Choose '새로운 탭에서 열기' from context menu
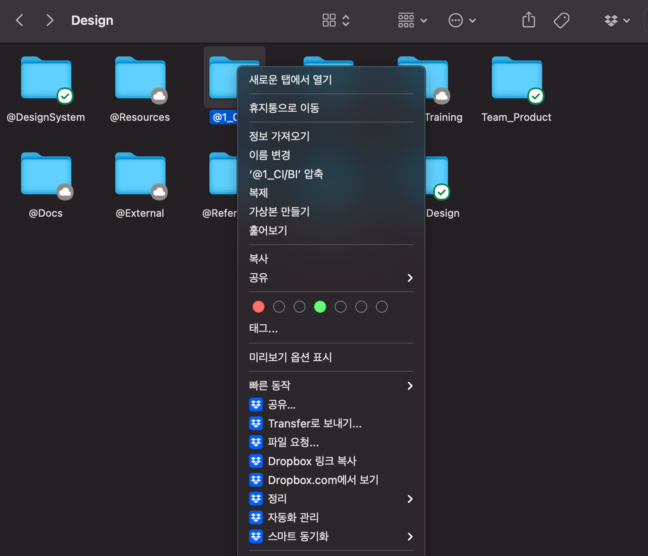This screenshot has height=556, width=648. pyautogui.click(x=290, y=80)
